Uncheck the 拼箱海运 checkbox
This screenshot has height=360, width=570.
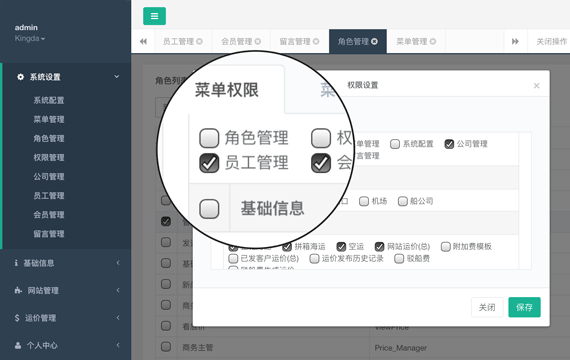pos(287,247)
